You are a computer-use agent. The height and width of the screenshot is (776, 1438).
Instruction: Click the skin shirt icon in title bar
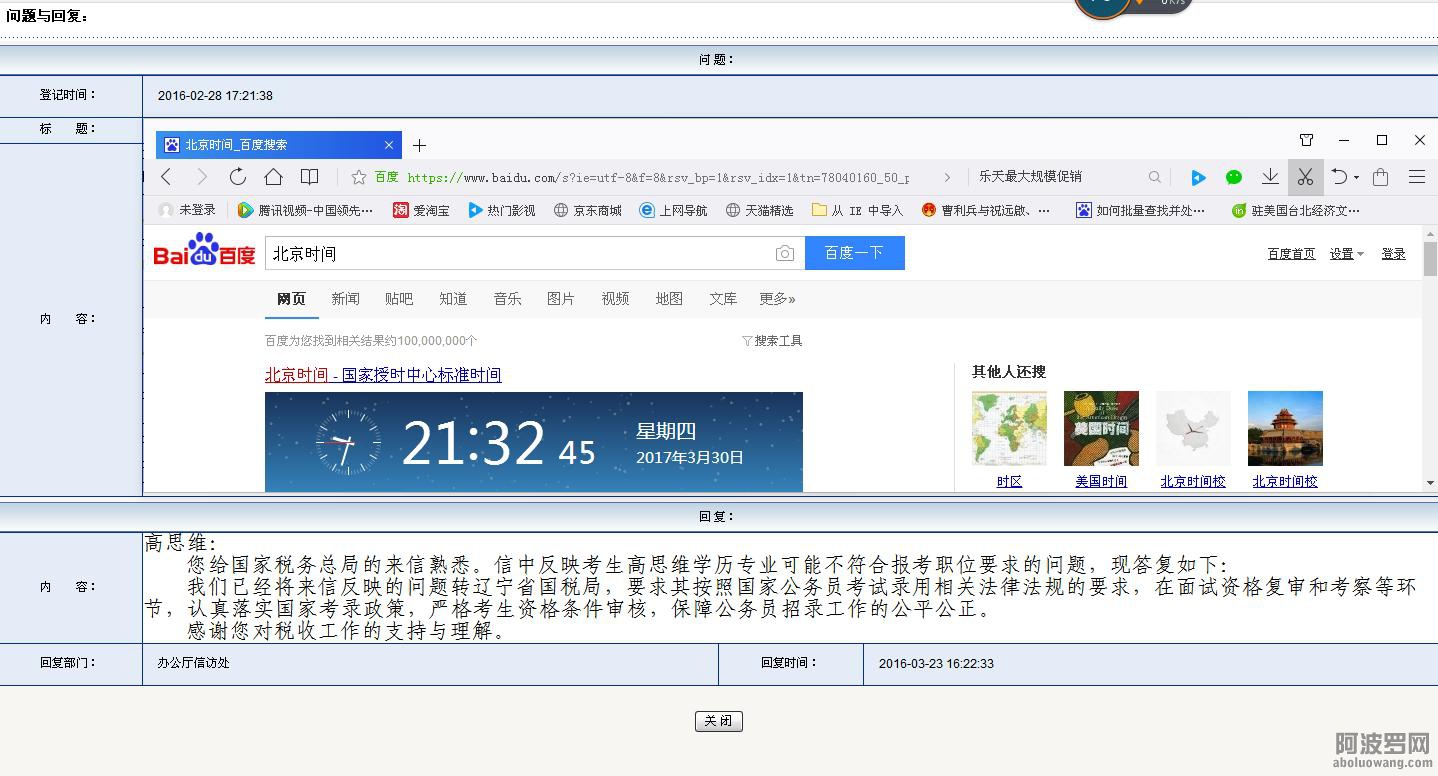point(1306,140)
